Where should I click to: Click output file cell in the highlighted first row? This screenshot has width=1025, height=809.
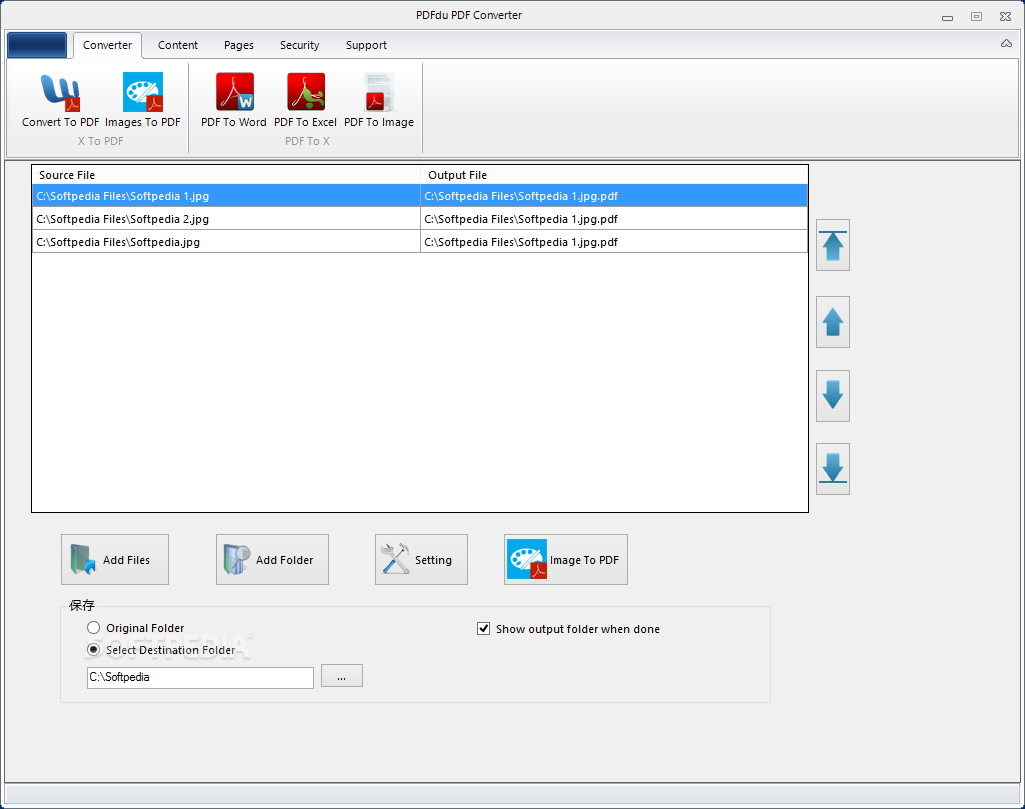pyautogui.click(x=614, y=195)
